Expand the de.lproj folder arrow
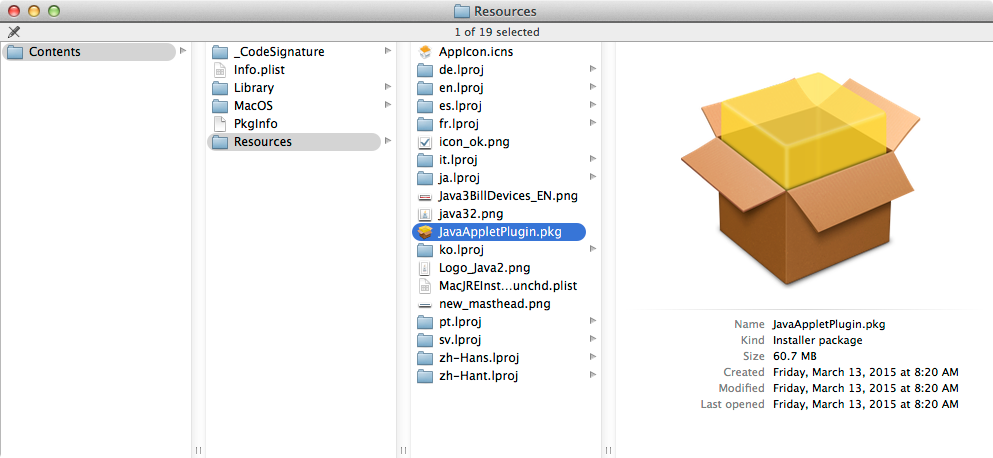The image size is (993, 458). point(593,68)
